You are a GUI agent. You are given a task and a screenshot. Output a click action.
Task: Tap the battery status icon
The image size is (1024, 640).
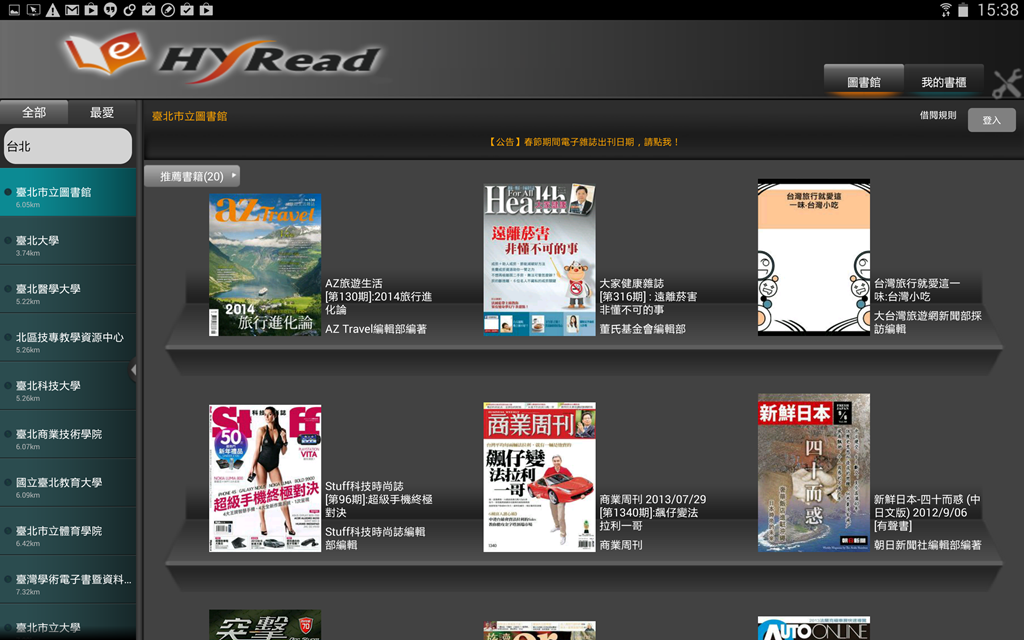click(963, 10)
